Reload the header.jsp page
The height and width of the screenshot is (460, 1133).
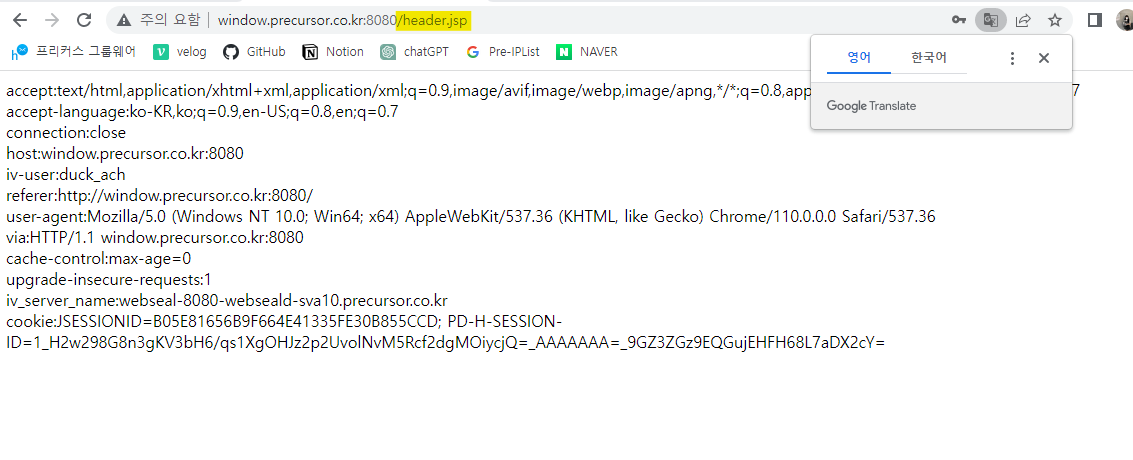point(85,20)
